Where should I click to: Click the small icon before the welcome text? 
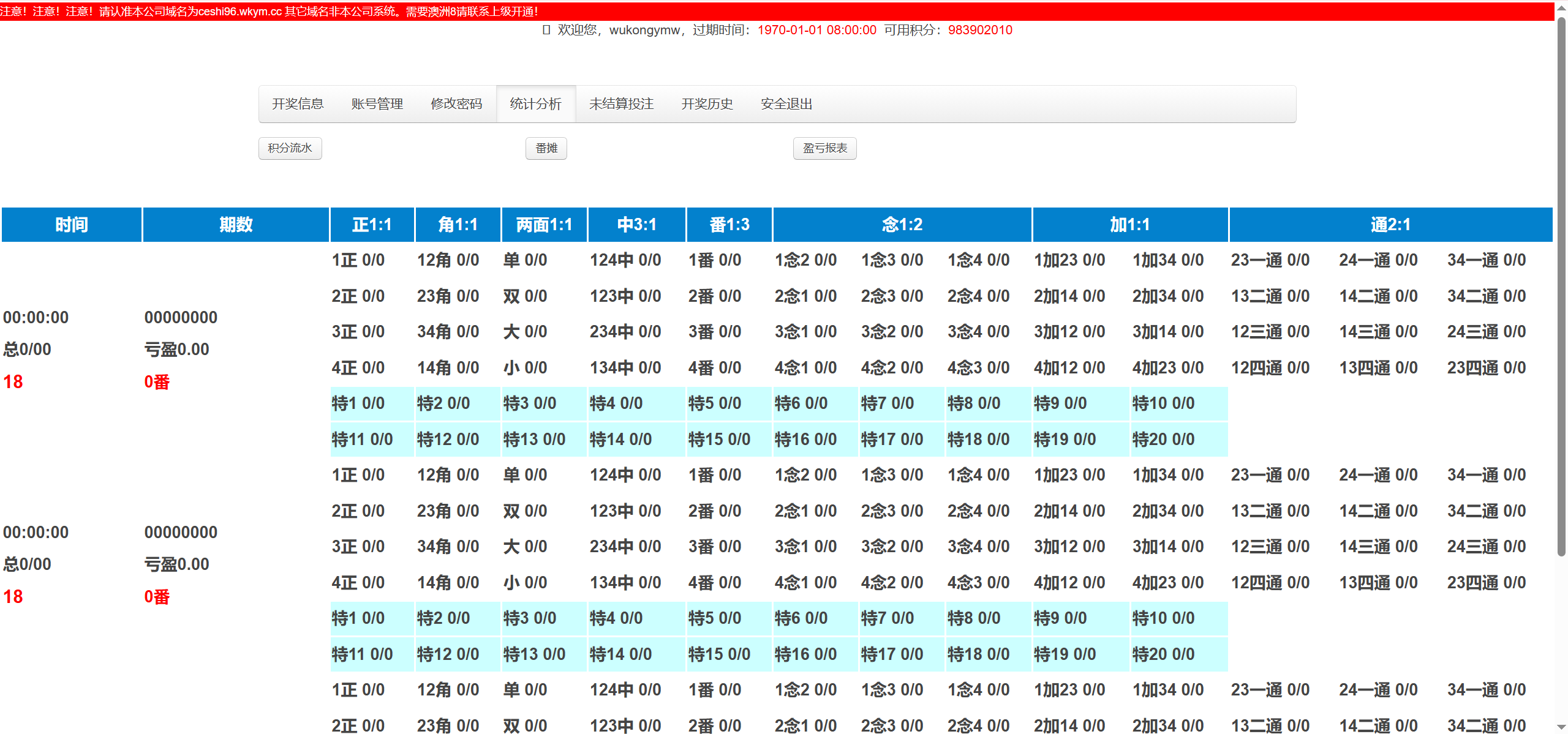[546, 30]
